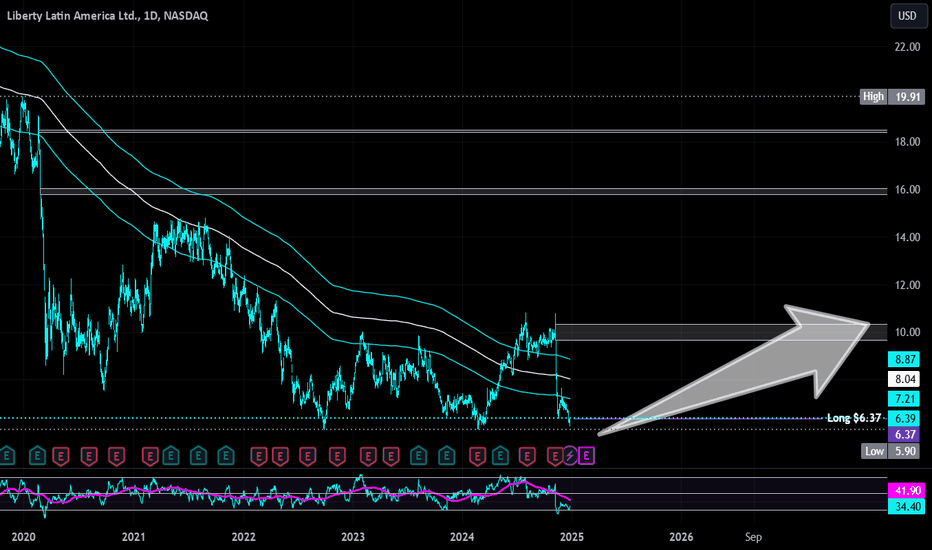Click the magenta upcoming earnings E marker

[x=587, y=456]
